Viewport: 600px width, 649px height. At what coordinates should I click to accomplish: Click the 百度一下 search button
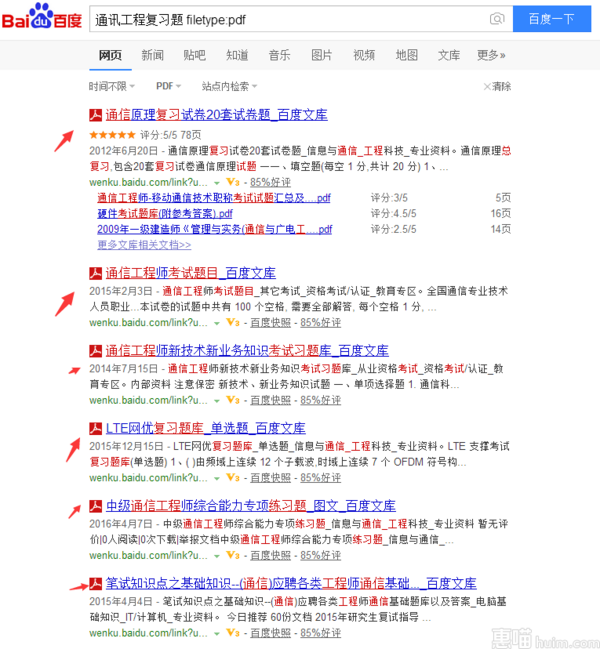pos(552,19)
